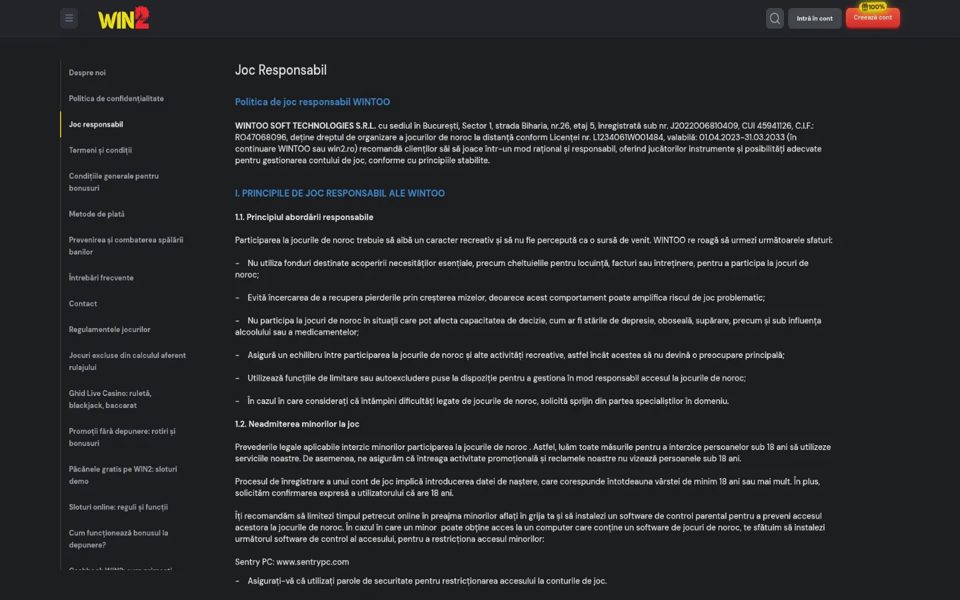The width and height of the screenshot is (960, 600).
Task: Open Regulamentele jocurilor page
Action: click(x=110, y=329)
